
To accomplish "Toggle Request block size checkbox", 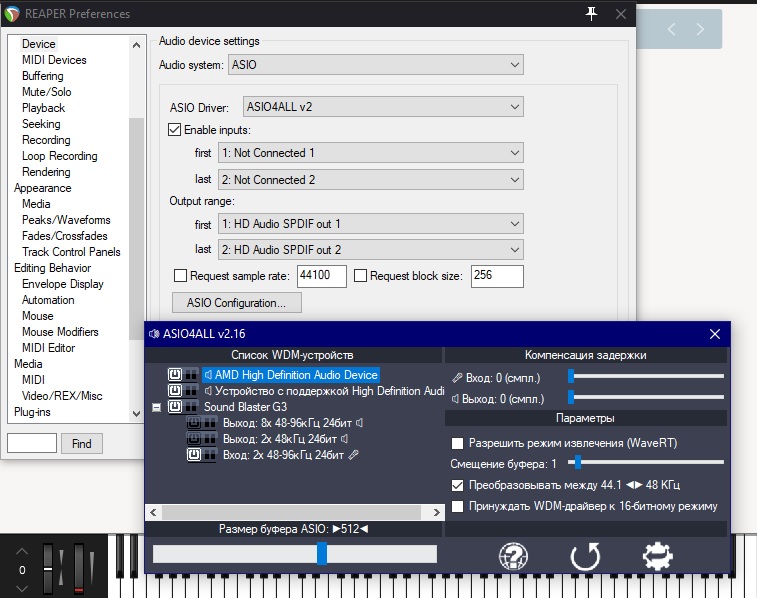I will pos(360,276).
